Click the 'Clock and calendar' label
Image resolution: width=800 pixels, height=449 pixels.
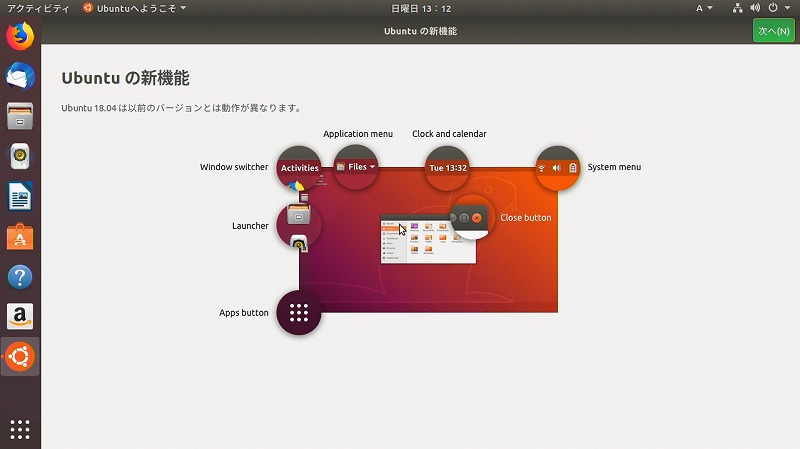[x=449, y=134]
